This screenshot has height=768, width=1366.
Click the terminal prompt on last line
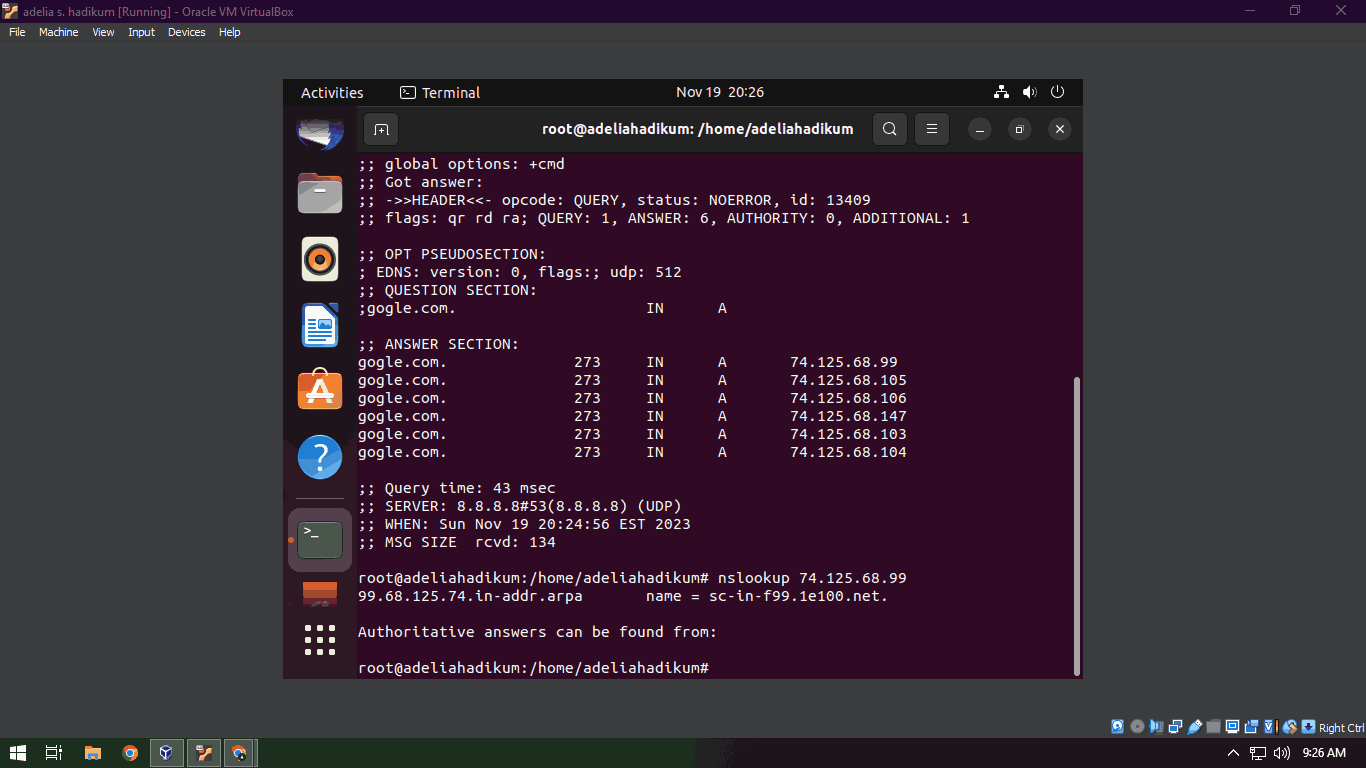pos(533,668)
